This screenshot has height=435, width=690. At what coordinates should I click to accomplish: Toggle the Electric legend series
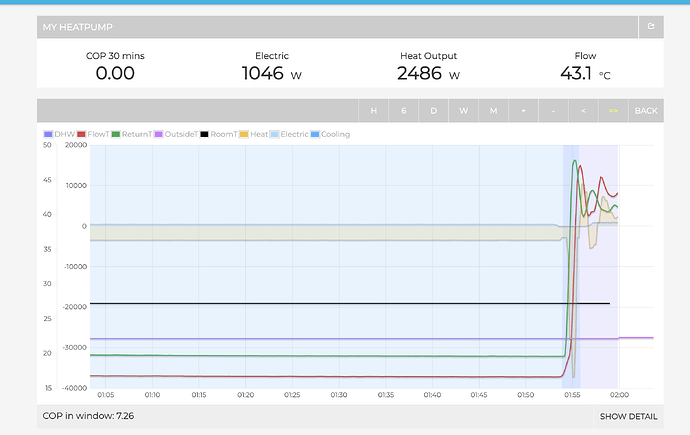289,134
